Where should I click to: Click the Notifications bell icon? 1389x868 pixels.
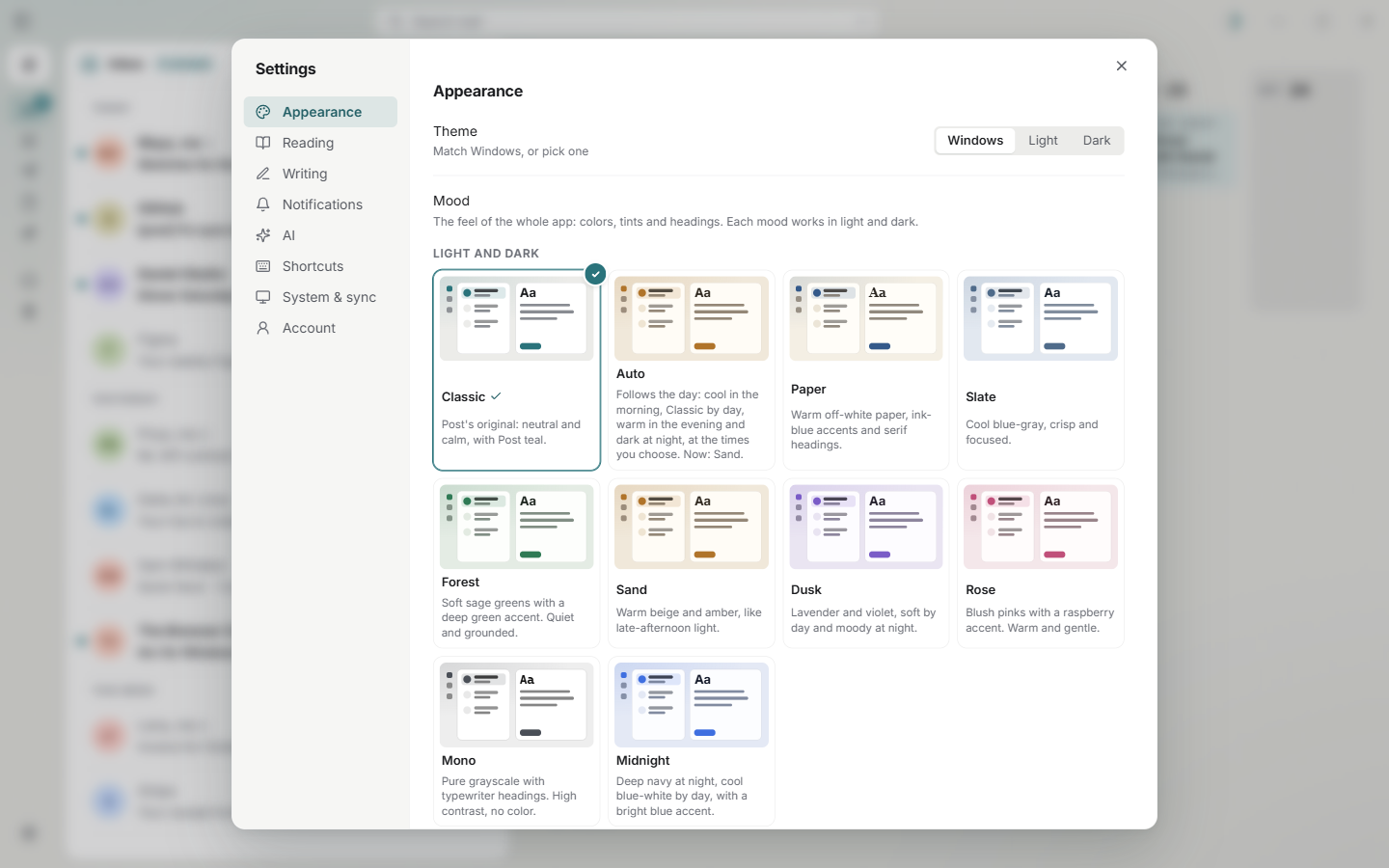(262, 204)
